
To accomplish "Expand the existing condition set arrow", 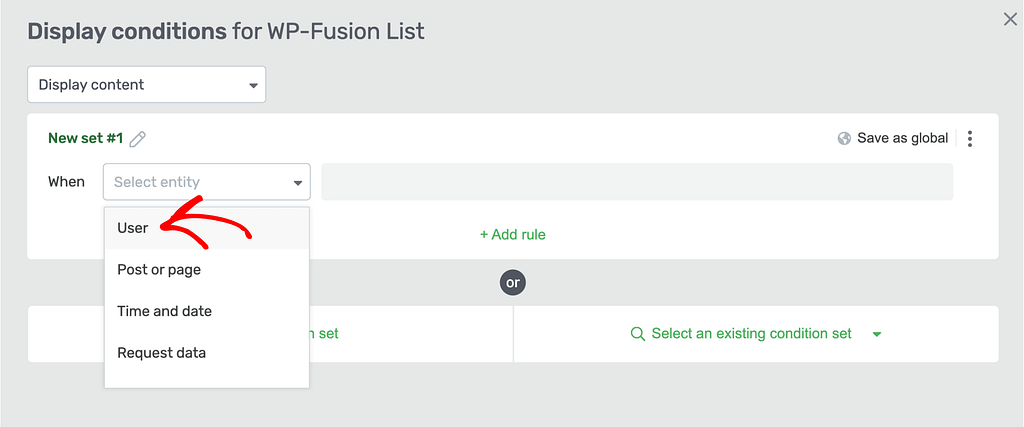I will pyautogui.click(x=877, y=334).
